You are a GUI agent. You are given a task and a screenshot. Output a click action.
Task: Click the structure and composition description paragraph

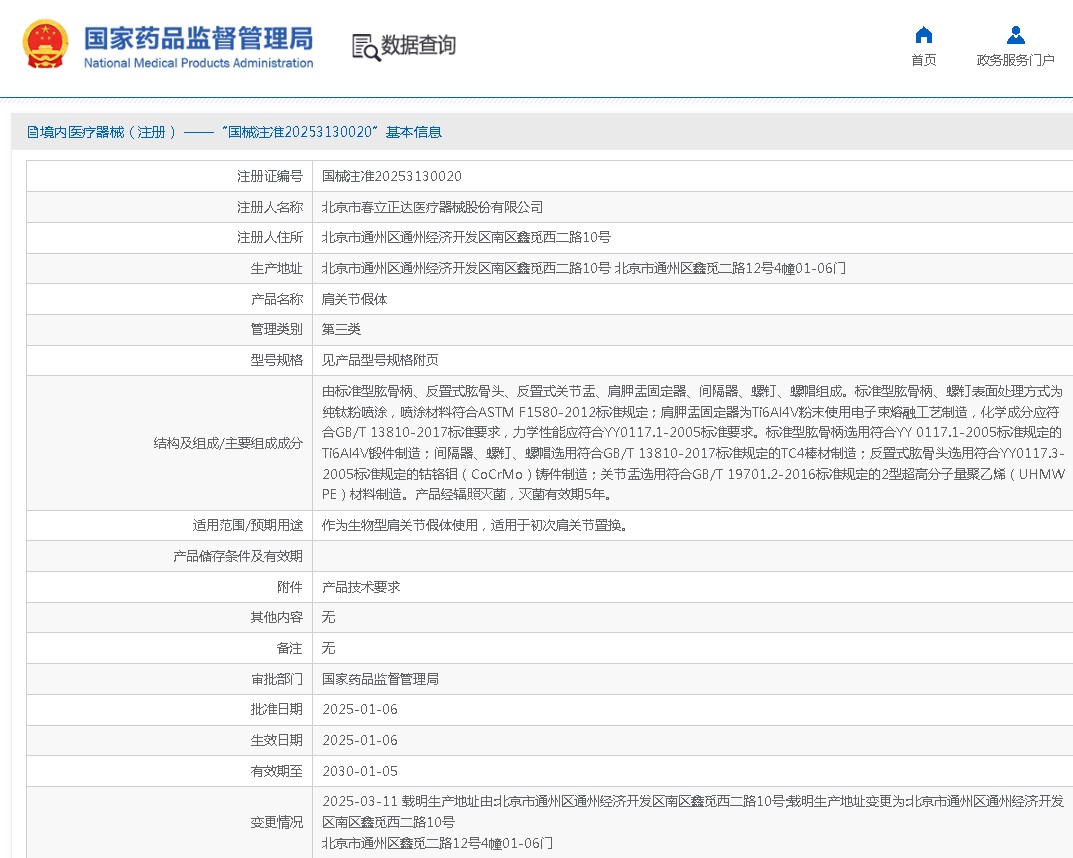pyautogui.click(x=693, y=443)
